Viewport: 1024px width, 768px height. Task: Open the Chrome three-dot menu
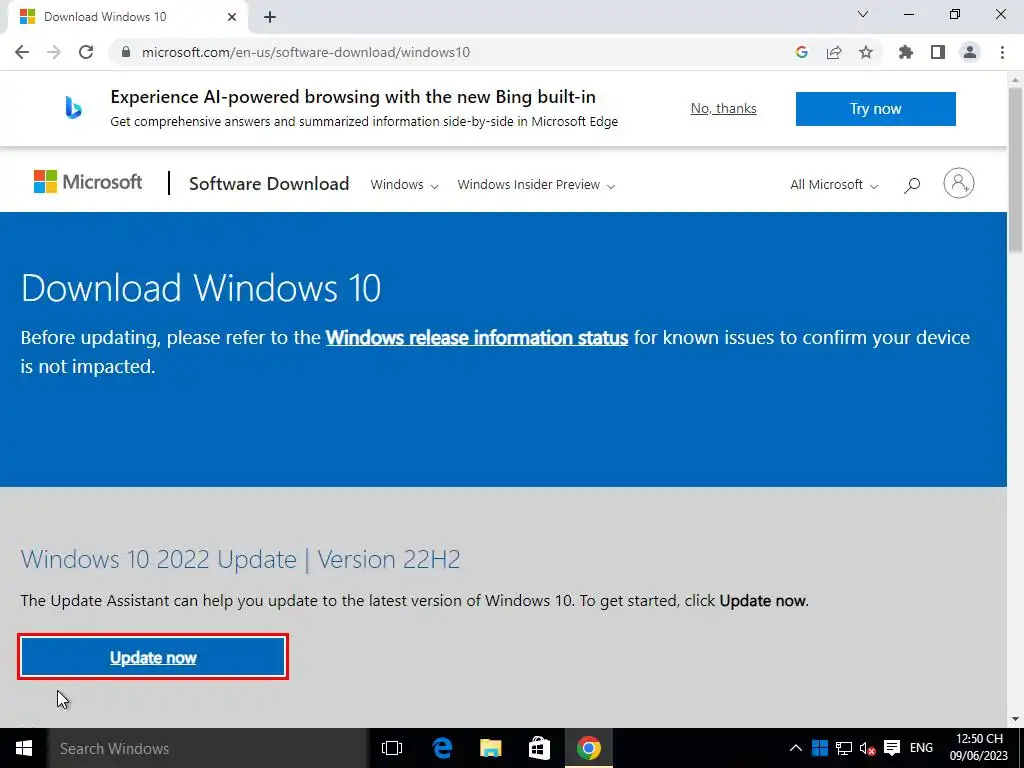[1002, 52]
